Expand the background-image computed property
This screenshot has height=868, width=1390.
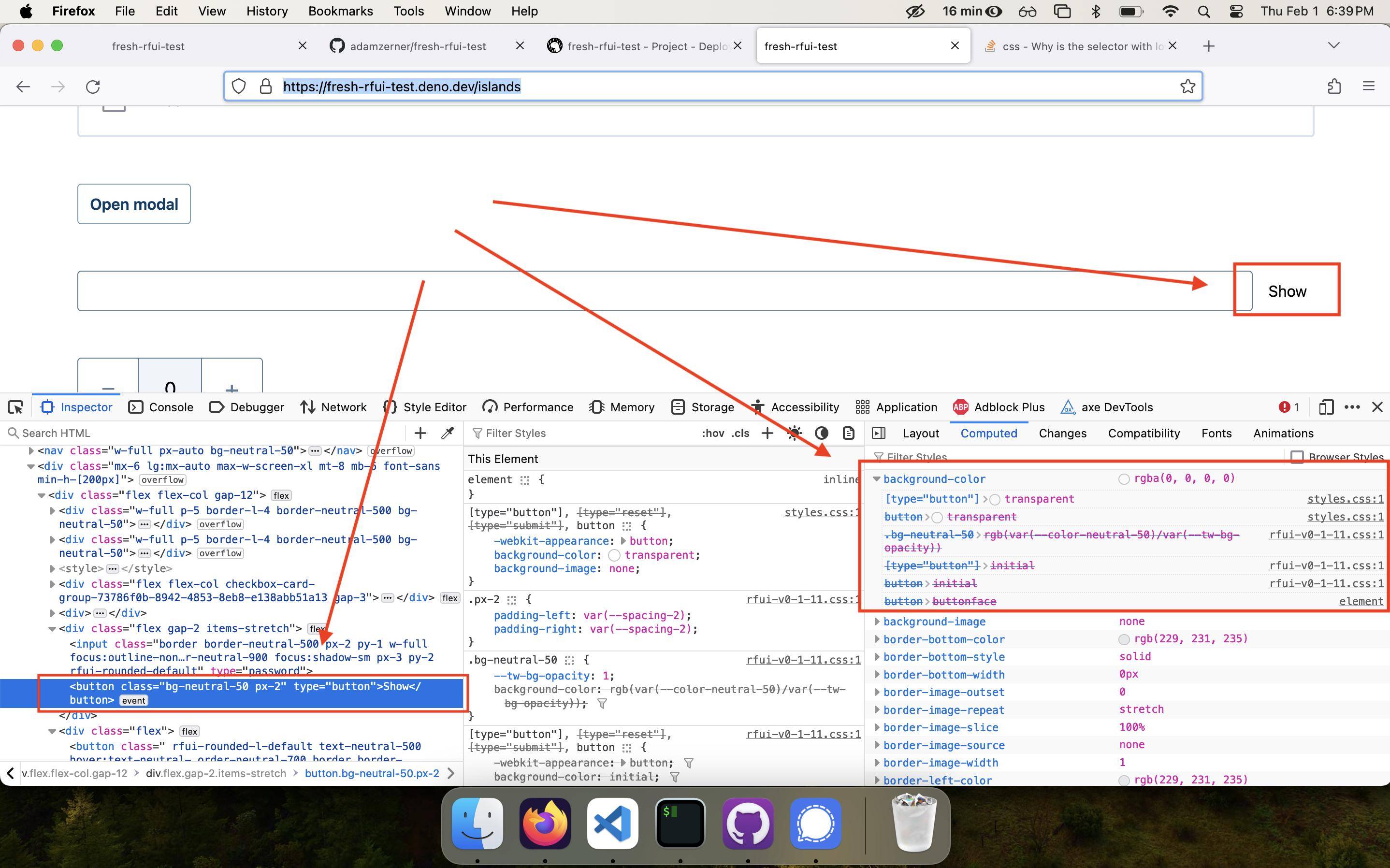click(876, 621)
